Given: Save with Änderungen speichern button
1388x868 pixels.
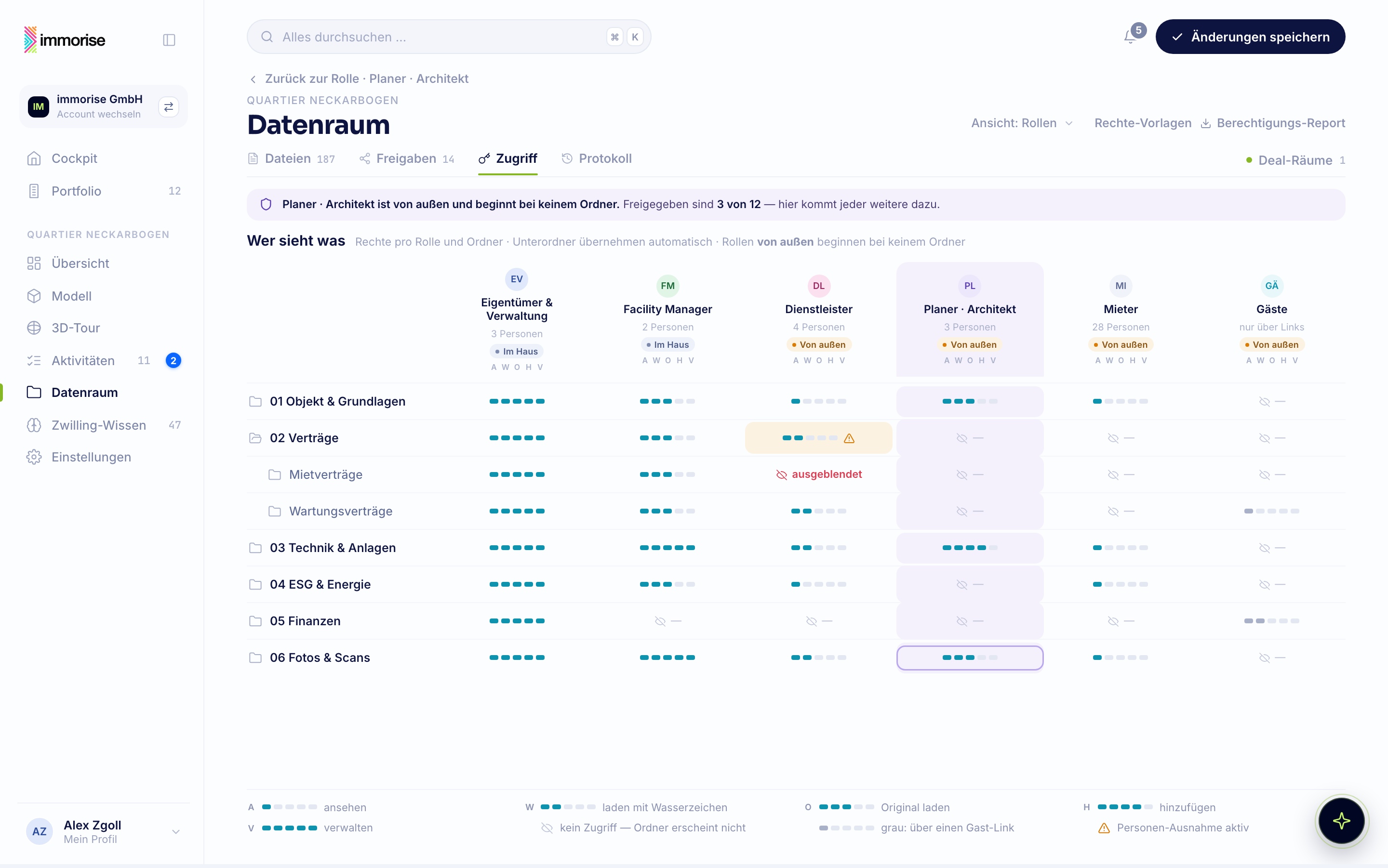Looking at the screenshot, I should (x=1250, y=37).
